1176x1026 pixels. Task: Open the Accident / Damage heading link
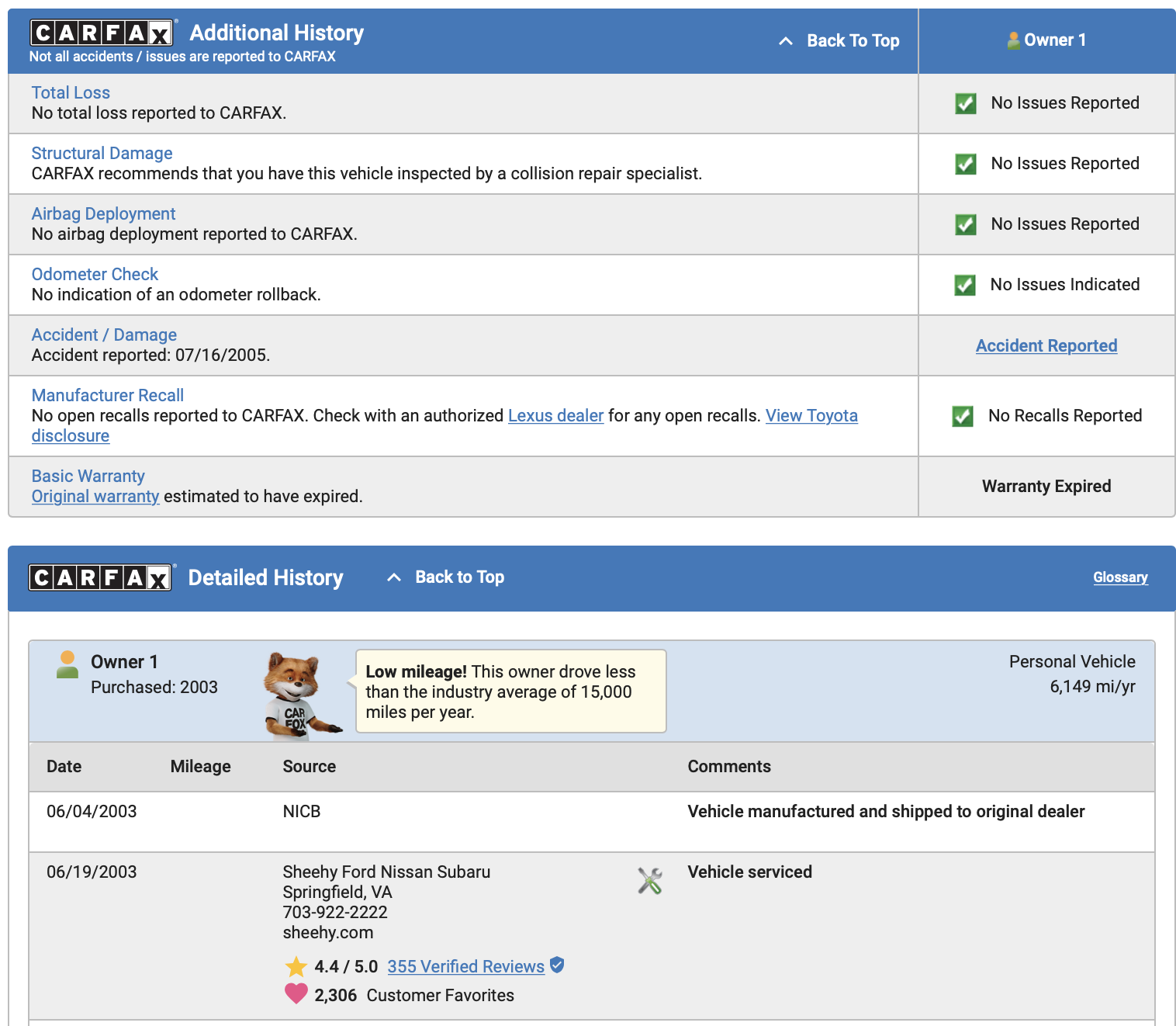pos(104,334)
